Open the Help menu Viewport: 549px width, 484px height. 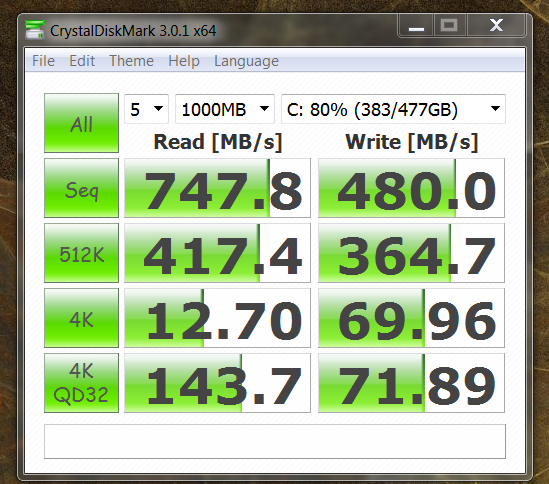tap(184, 61)
